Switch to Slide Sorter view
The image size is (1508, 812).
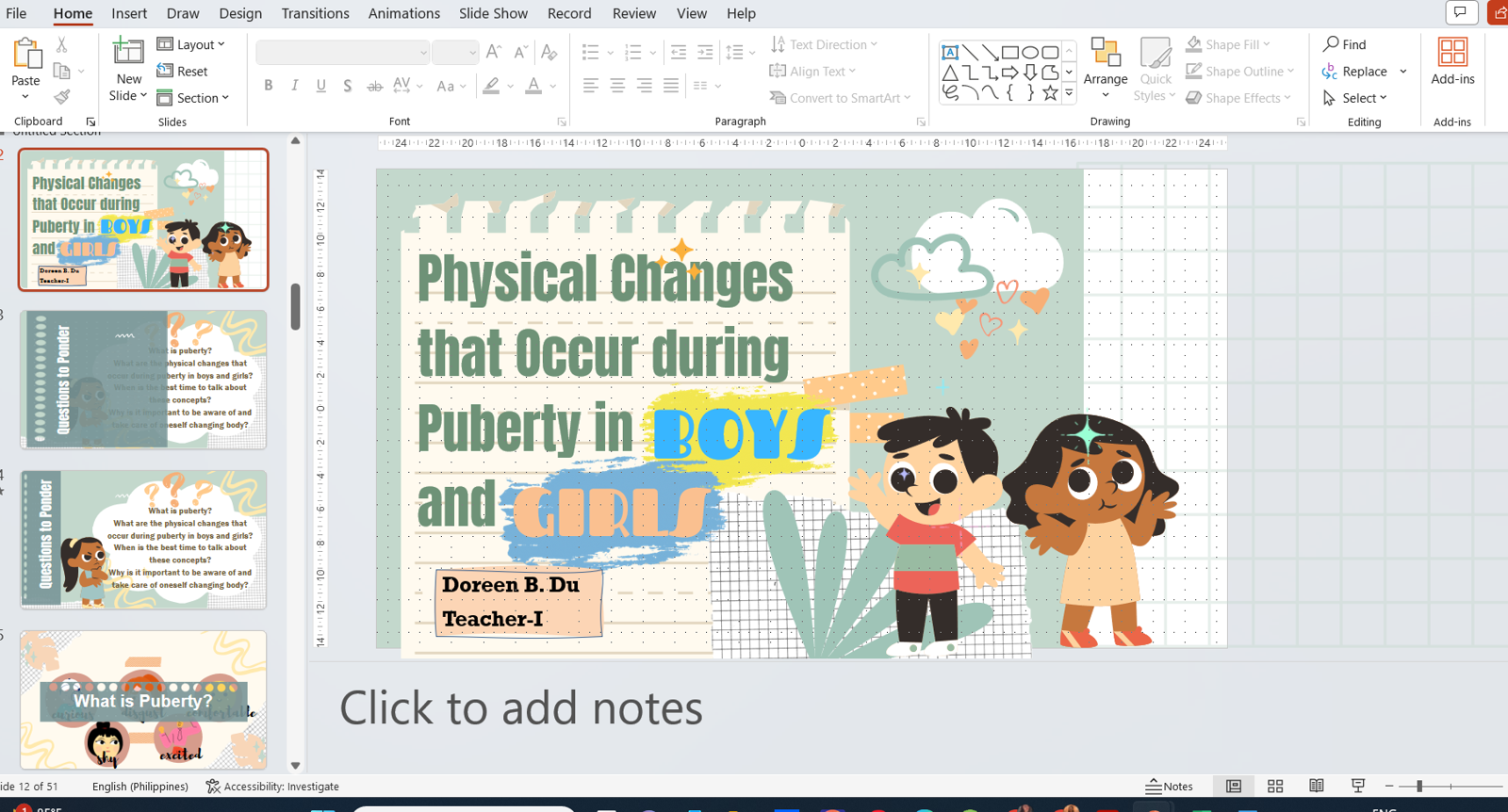[1275, 786]
